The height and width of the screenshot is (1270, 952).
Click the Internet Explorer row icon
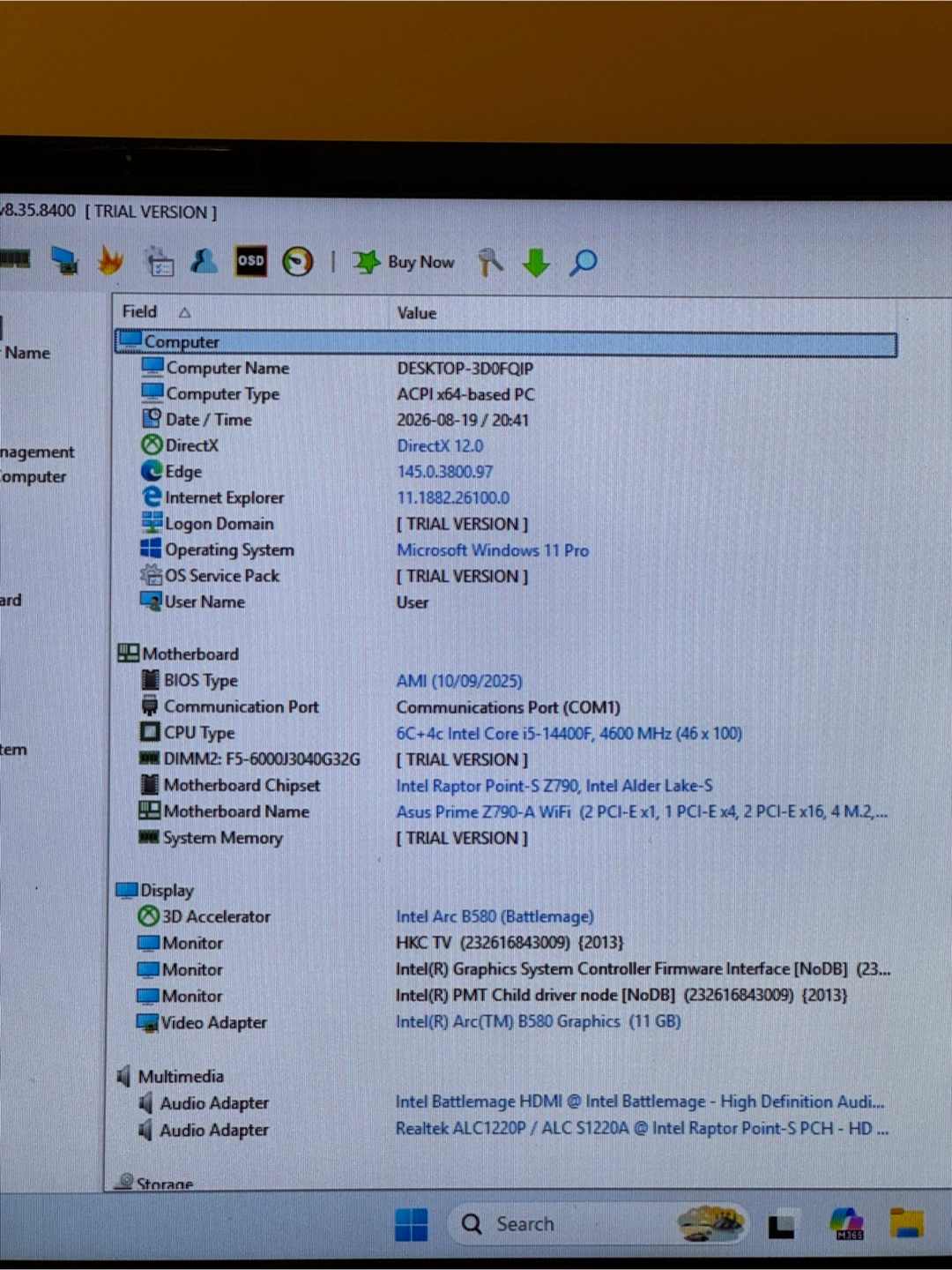point(152,497)
